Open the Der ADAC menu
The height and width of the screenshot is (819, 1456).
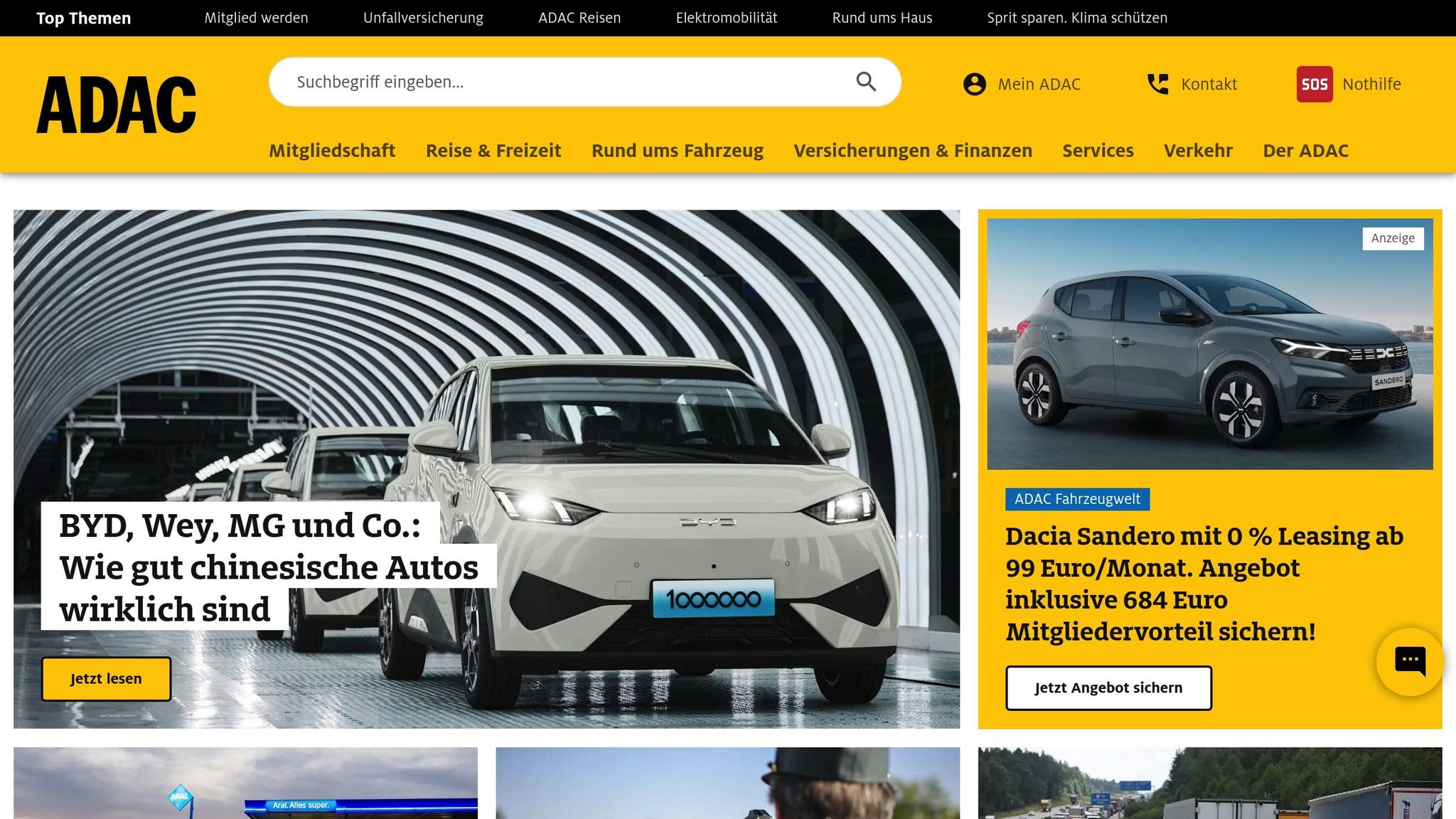(1305, 151)
